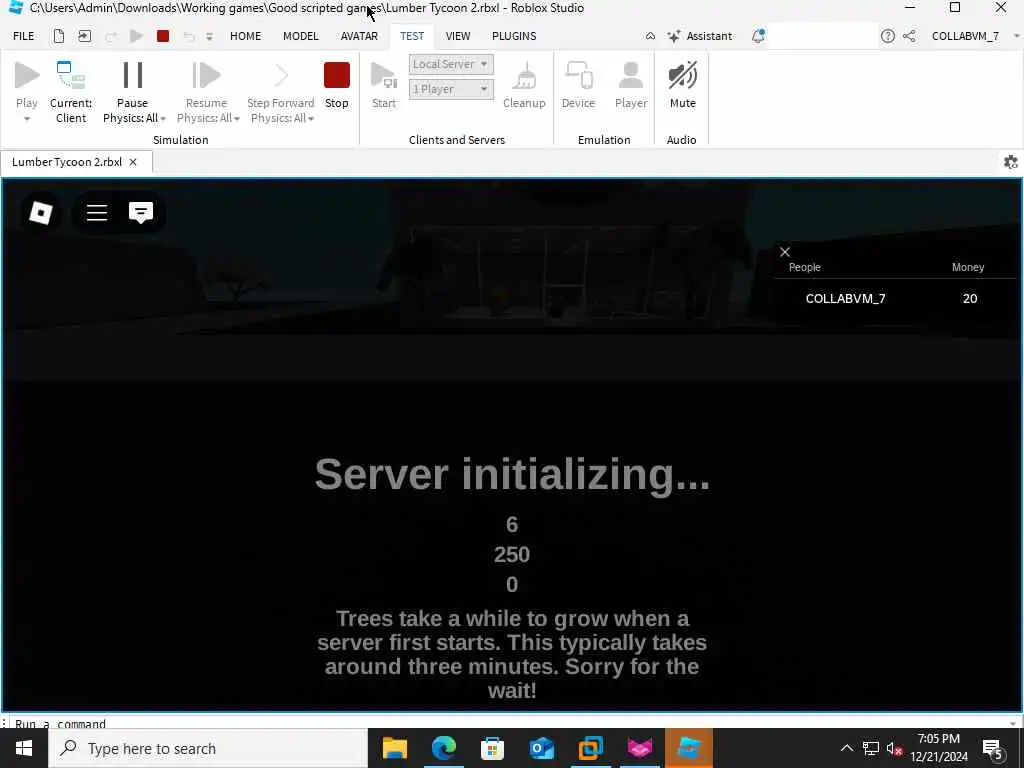
Task: Switch to the PLUGINS ribbon tab
Action: pos(514,36)
